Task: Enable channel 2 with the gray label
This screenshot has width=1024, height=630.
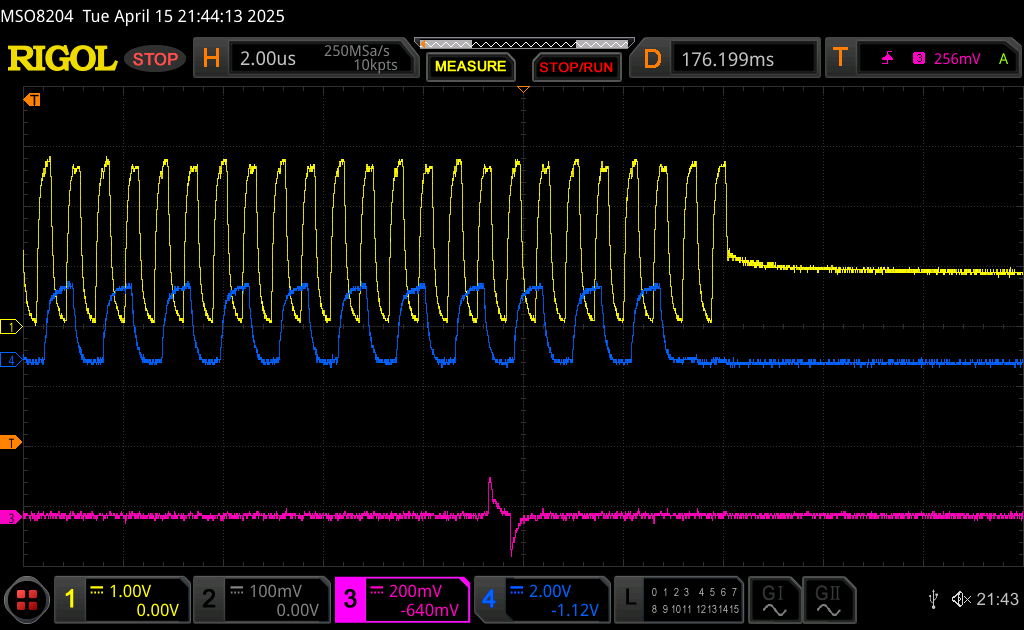Action: tap(260, 600)
